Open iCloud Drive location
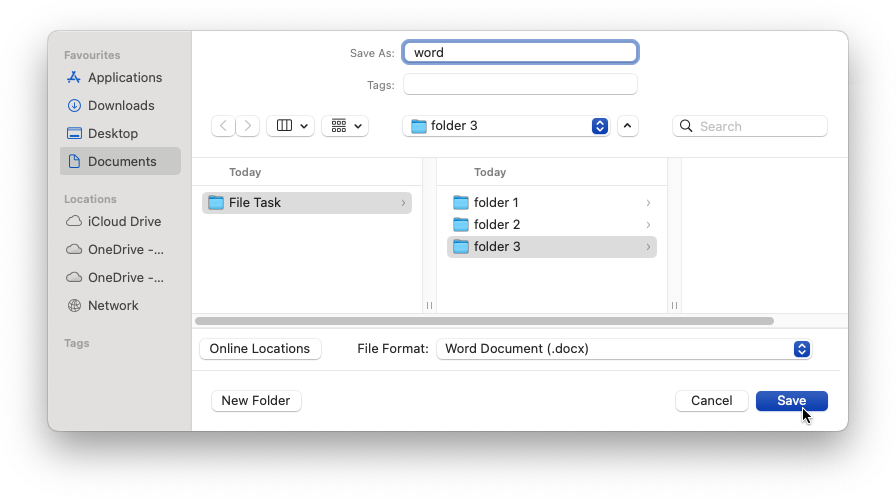The image size is (896, 499). pyautogui.click(x=114, y=221)
